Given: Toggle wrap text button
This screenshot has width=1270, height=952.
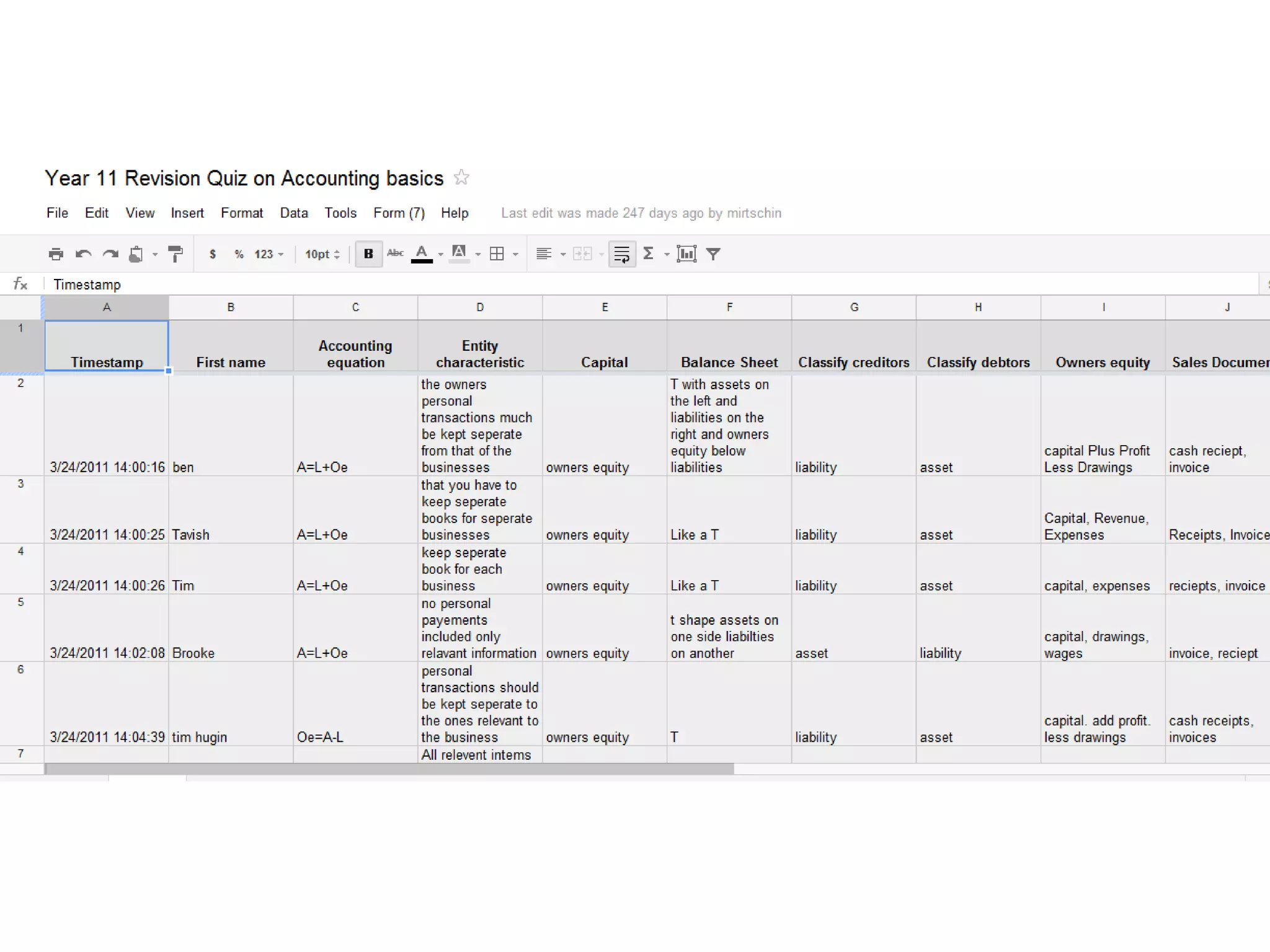Looking at the screenshot, I should (621, 254).
